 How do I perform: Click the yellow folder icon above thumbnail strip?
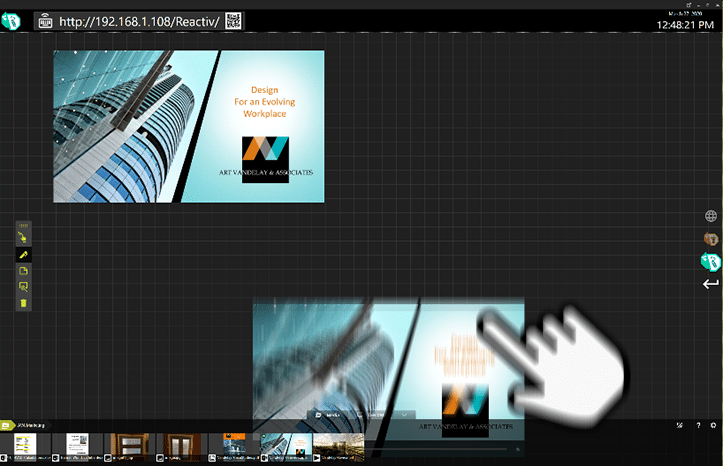(7, 425)
